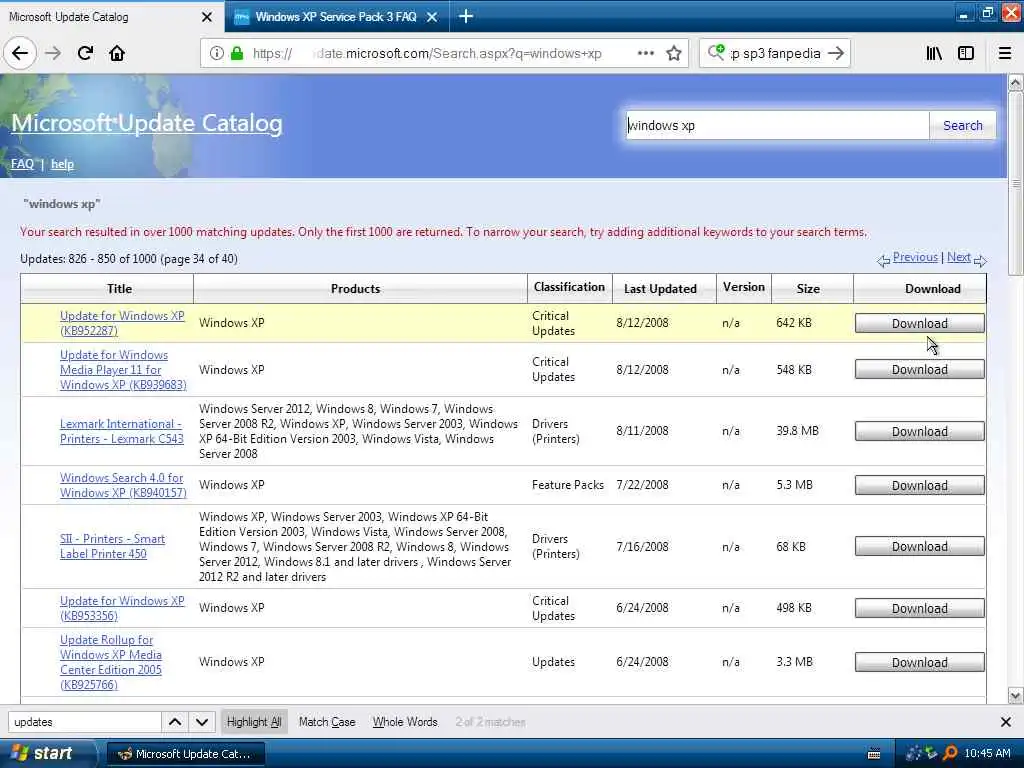The image size is (1024, 768).
Task: Click the catalog search input box
Action: click(777, 125)
